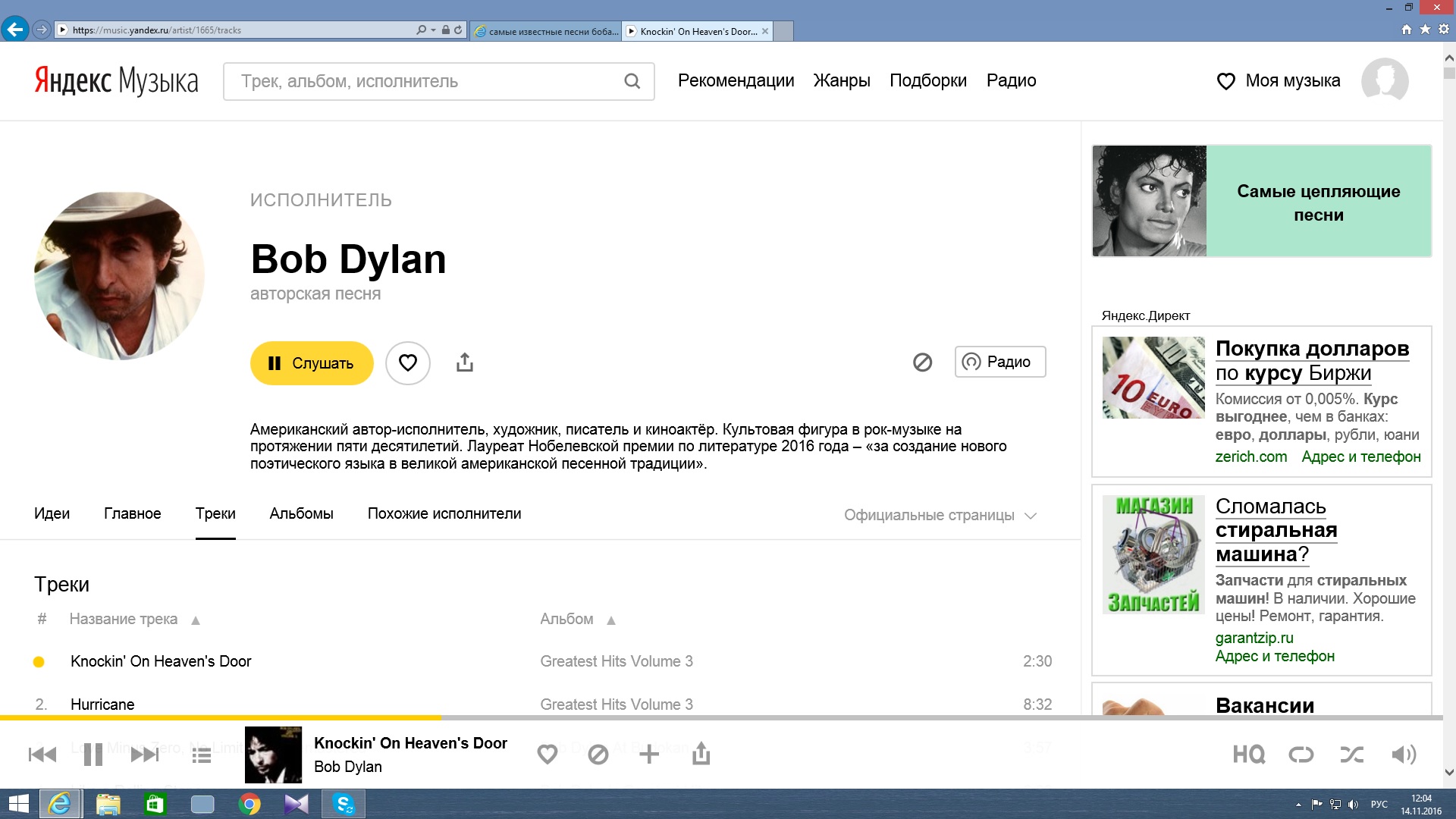The image size is (1456, 819).
Task: Open the play queue list icon
Action: tap(201, 755)
